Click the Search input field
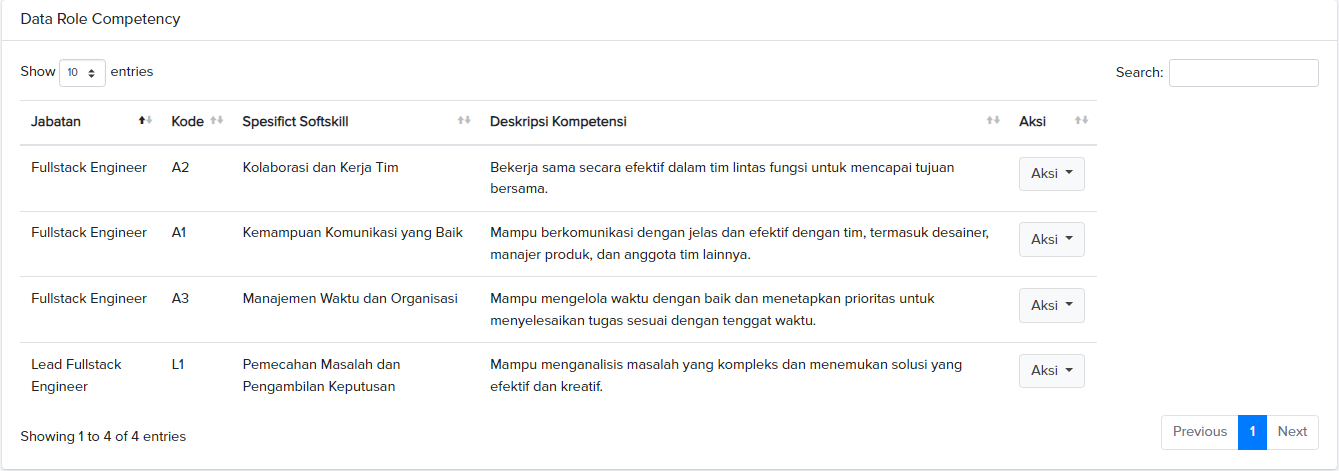This screenshot has height=471, width=1339. tap(1243, 73)
